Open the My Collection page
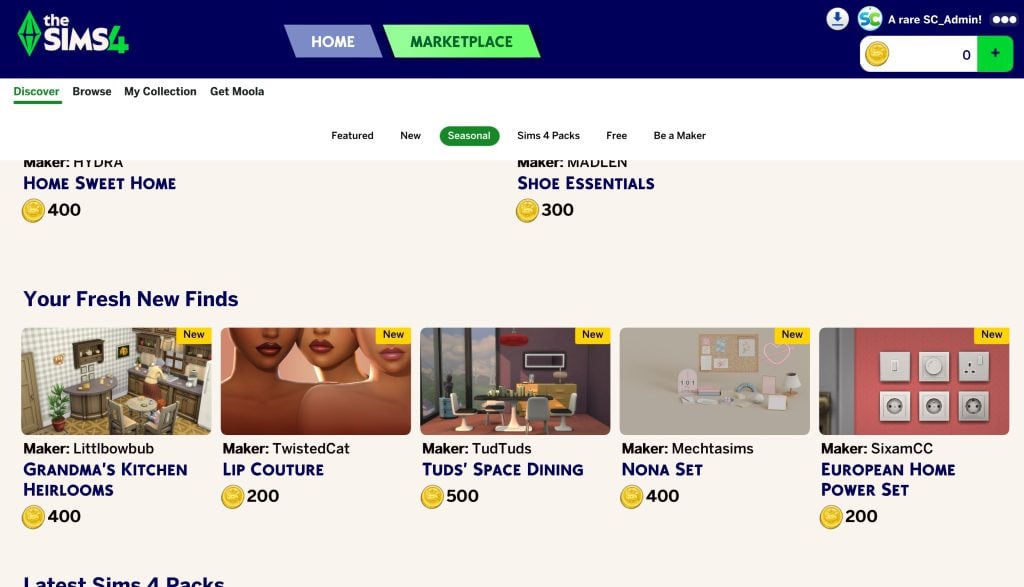Screen dimensions: 1024x587 pos(160,91)
